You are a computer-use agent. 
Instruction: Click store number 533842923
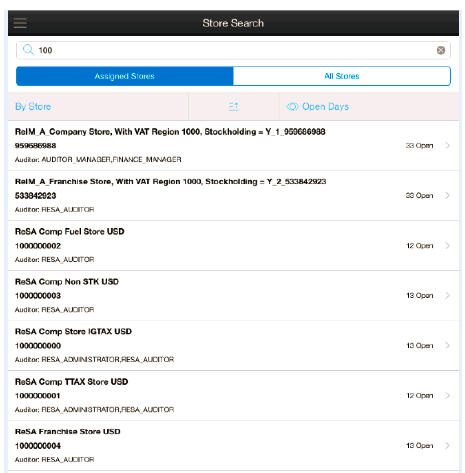click(35, 196)
